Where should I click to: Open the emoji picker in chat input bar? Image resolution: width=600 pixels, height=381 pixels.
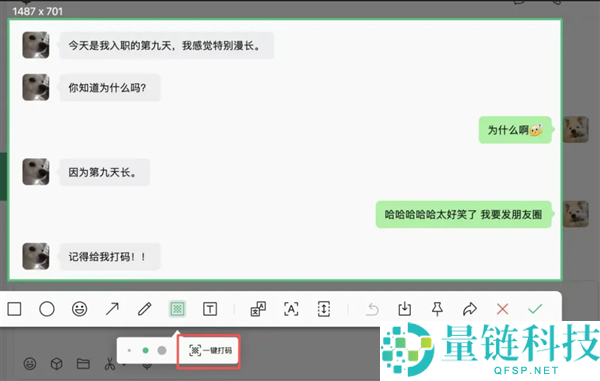30,364
